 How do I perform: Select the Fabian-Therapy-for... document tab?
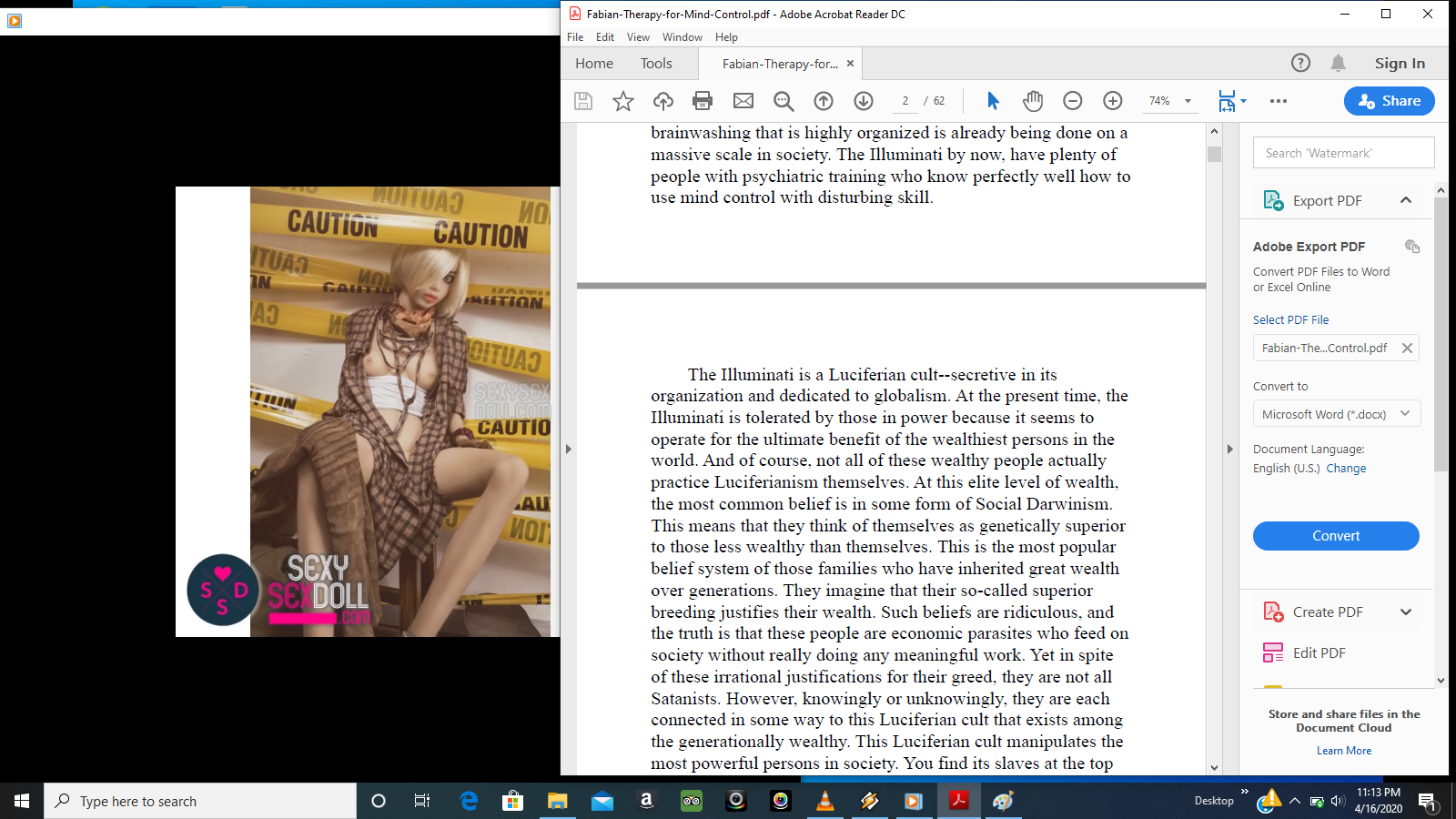coord(780,64)
